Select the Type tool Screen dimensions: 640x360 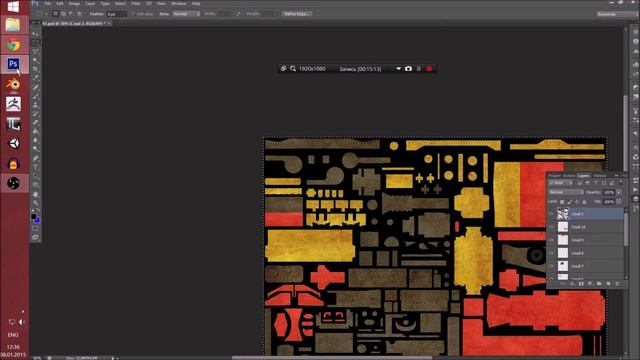point(36,167)
